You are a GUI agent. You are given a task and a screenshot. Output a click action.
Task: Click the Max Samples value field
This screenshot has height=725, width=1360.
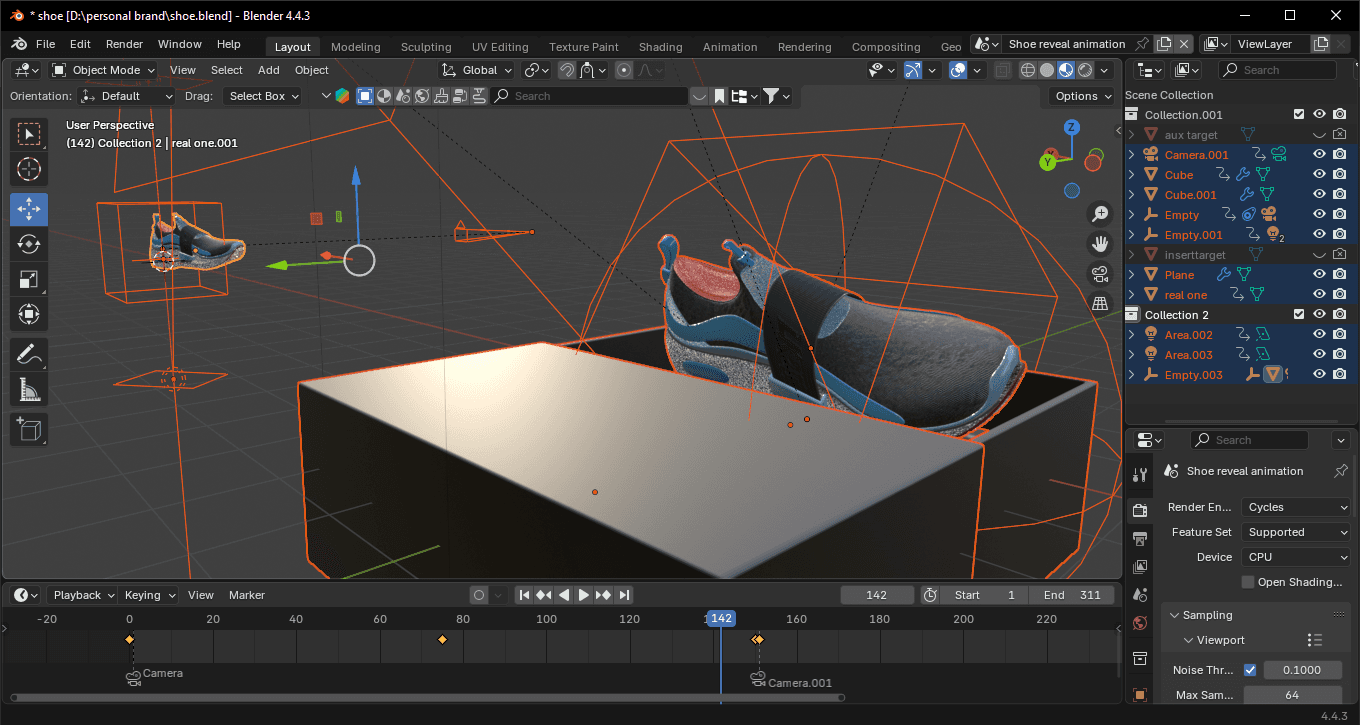(x=1292, y=695)
